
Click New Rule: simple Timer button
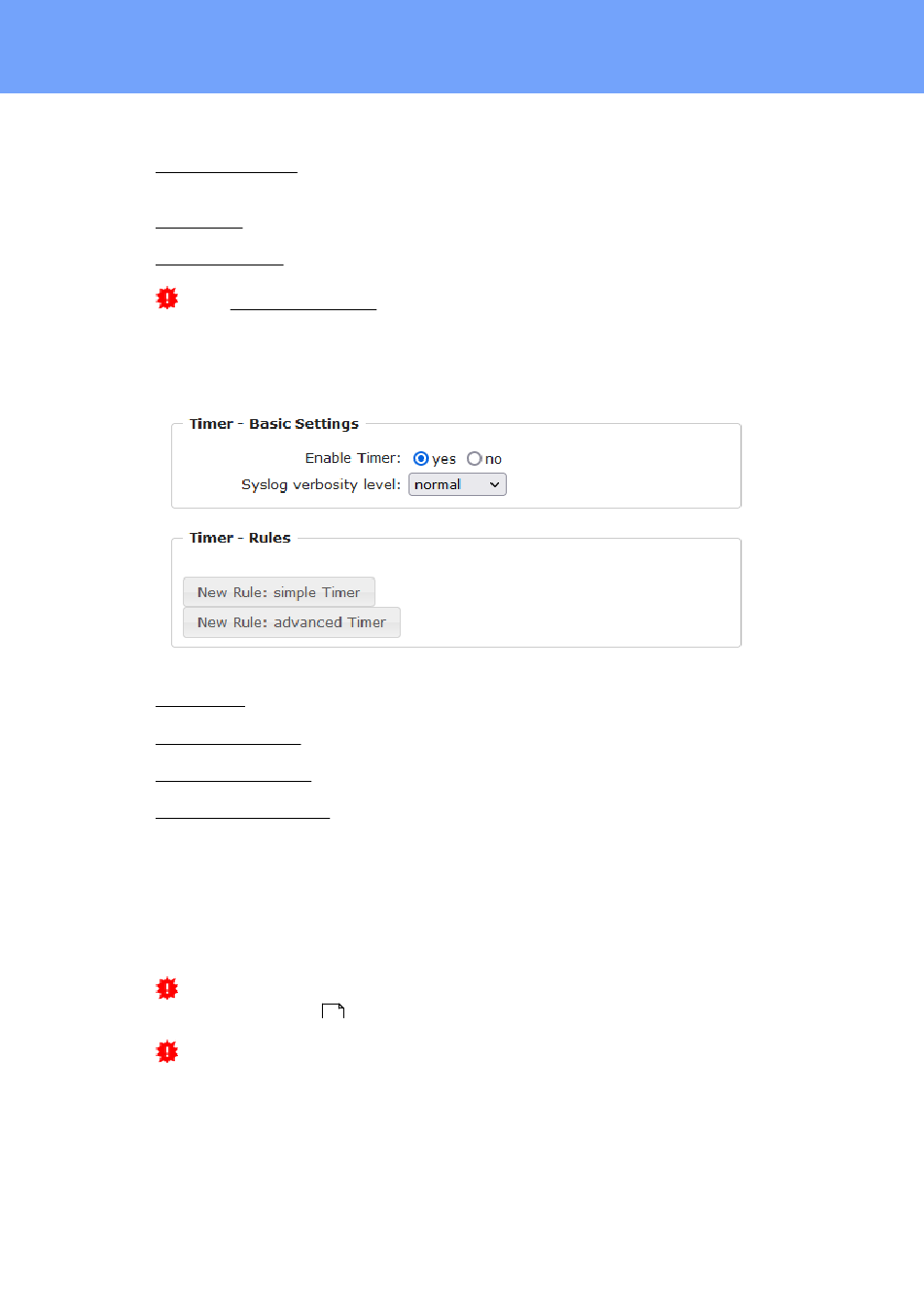(x=279, y=592)
